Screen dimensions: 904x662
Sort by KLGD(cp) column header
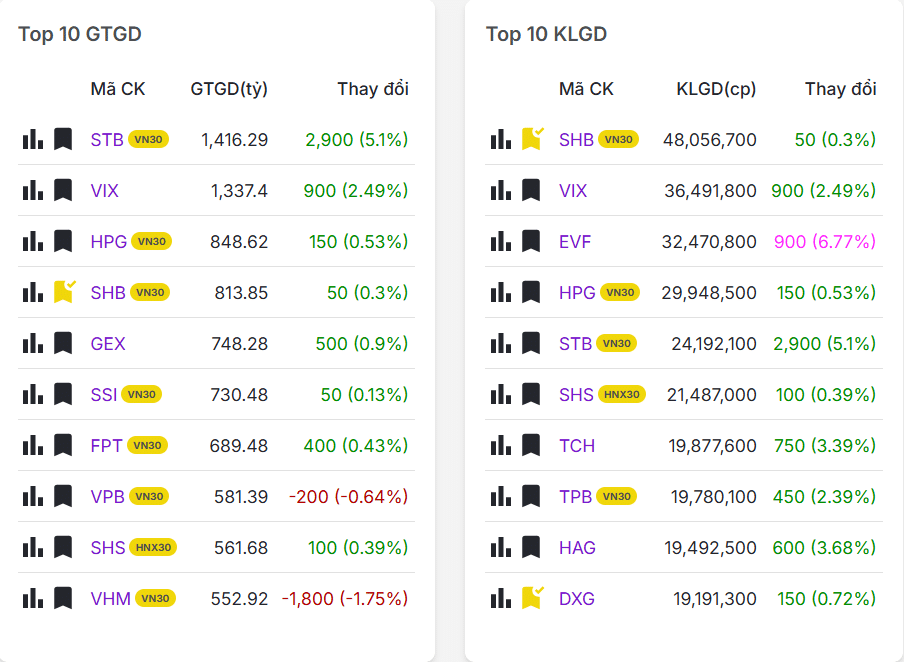(716, 89)
